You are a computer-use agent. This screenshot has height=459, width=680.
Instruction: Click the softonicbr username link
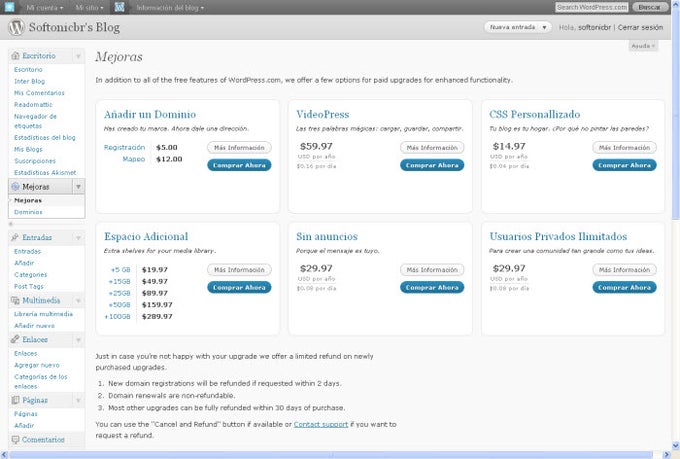pos(594,27)
